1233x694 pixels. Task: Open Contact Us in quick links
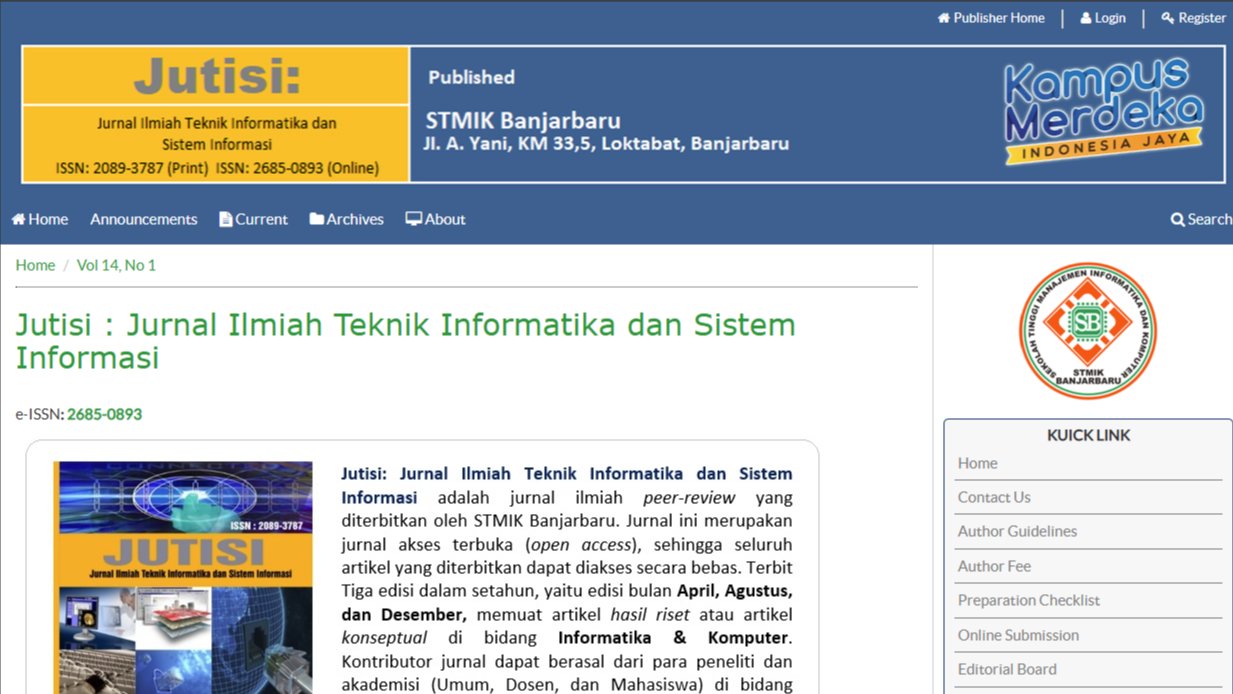(x=993, y=497)
